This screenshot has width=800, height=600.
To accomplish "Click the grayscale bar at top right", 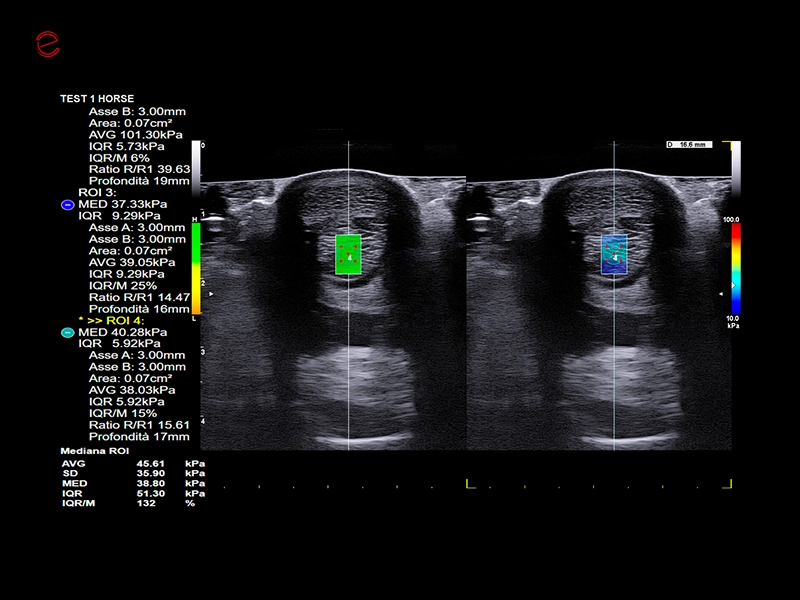I will [x=735, y=170].
